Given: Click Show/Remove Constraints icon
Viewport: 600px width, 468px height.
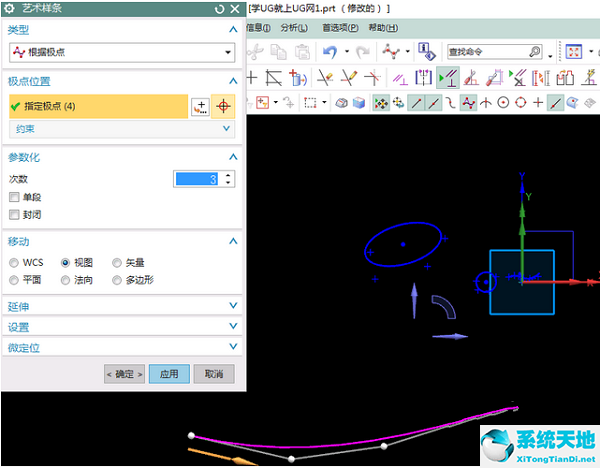Looking at the screenshot, I should tap(518, 78).
